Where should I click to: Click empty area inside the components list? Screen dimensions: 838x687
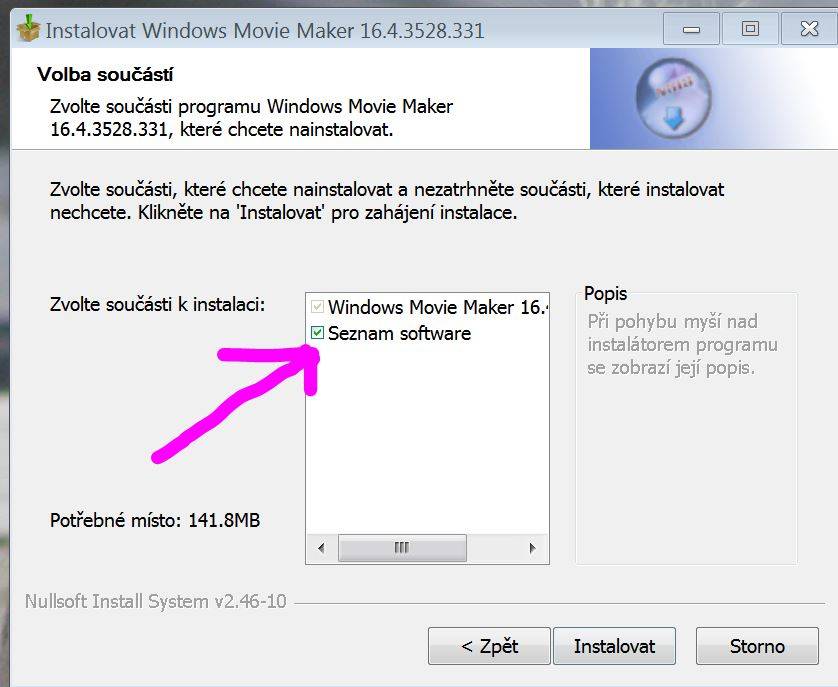(x=427, y=438)
